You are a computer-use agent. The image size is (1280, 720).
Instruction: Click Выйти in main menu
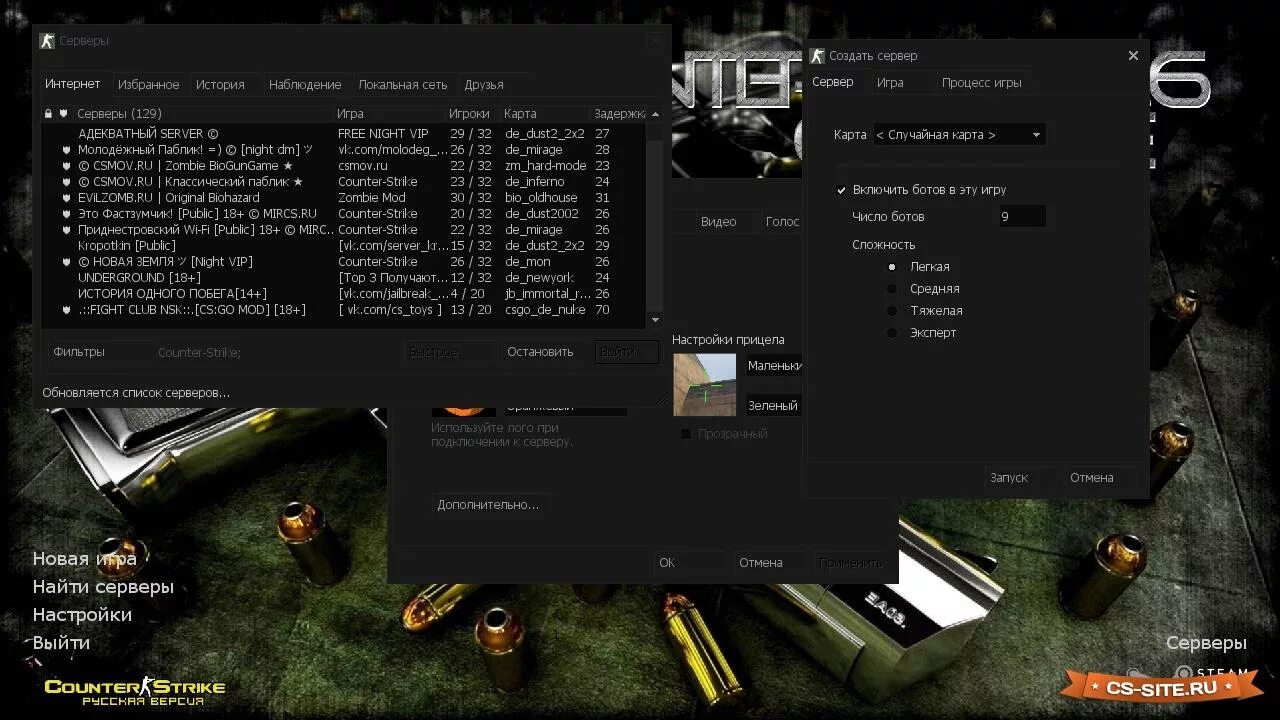click(62, 643)
